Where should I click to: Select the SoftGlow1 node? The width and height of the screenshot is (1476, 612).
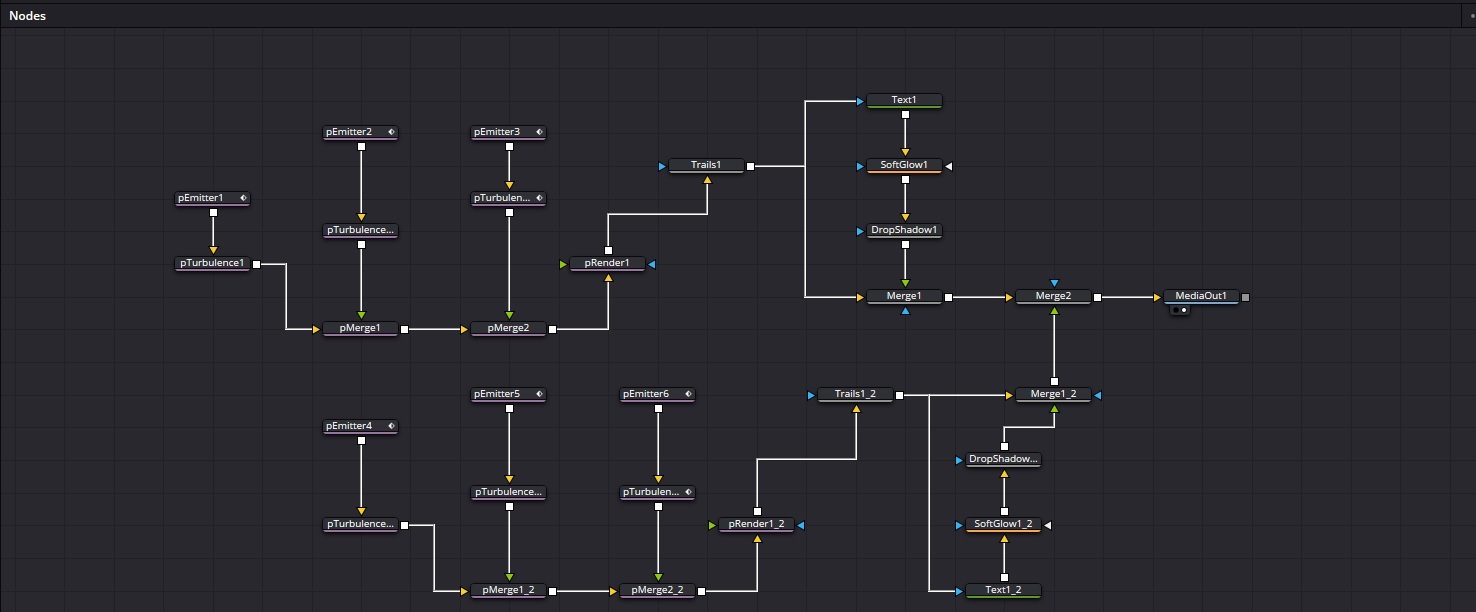[904, 166]
